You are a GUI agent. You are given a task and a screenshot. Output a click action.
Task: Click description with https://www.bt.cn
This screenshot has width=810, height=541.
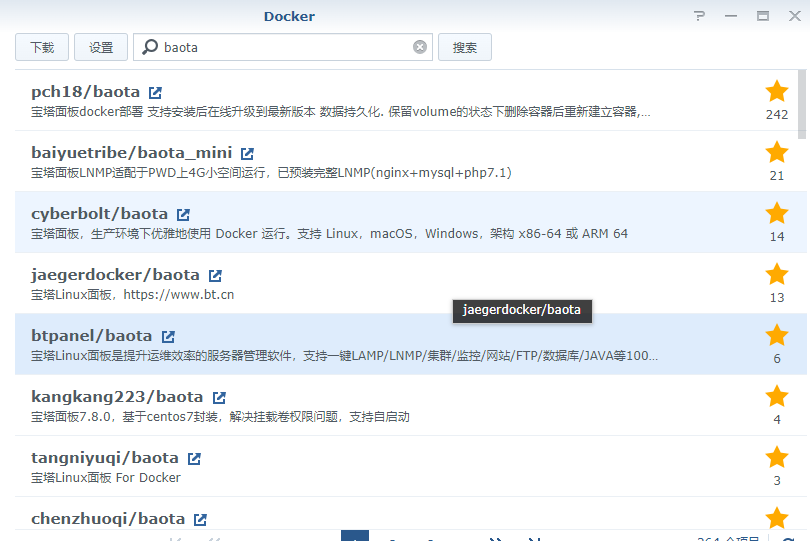[133, 295]
